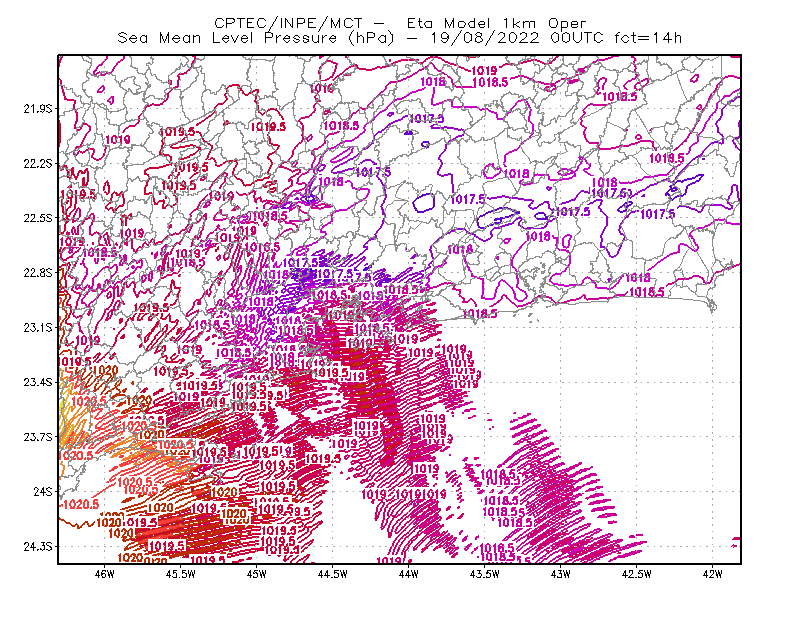Click longitude axis label "46W"
This screenshot has width=800, height=618.
tap(105, 574)
